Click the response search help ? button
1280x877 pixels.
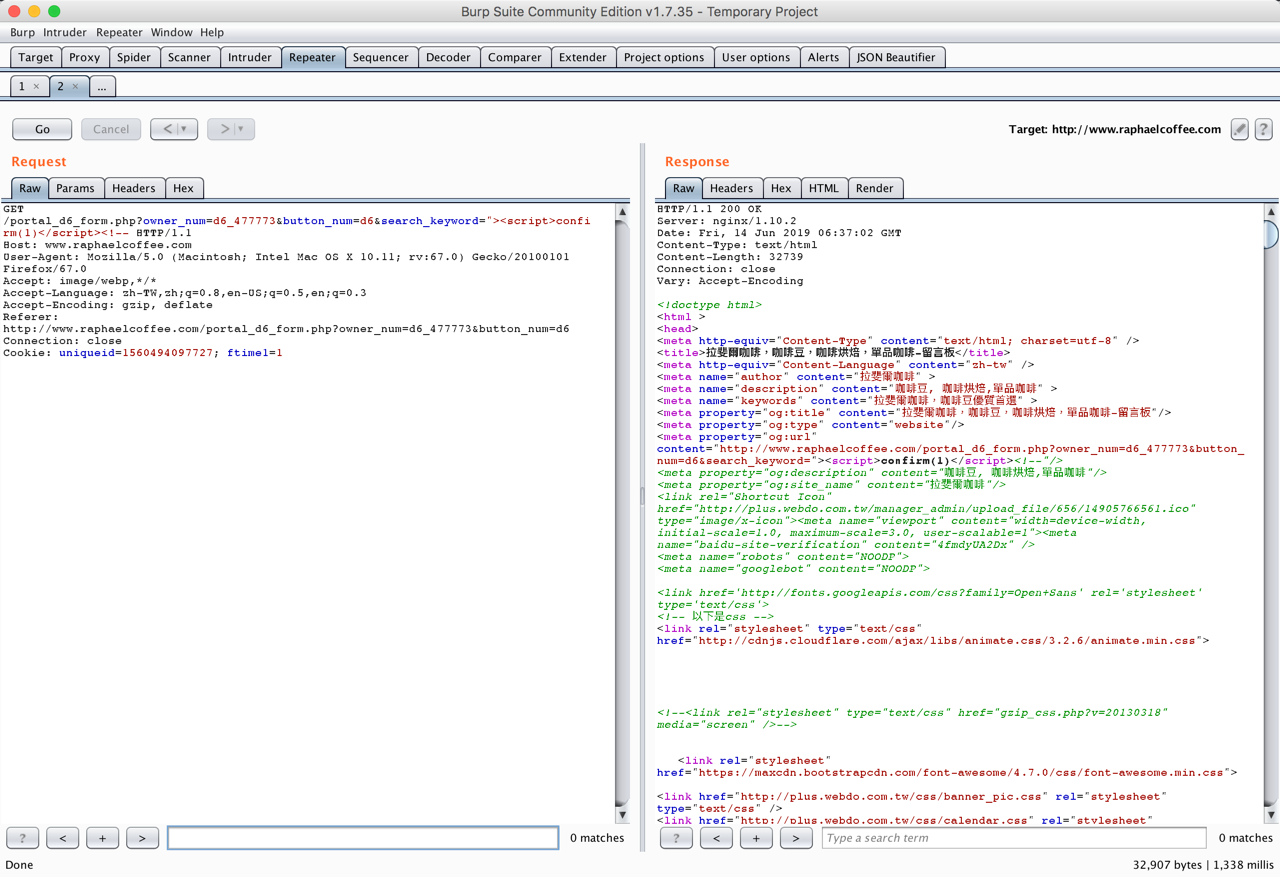click(676, 838)
